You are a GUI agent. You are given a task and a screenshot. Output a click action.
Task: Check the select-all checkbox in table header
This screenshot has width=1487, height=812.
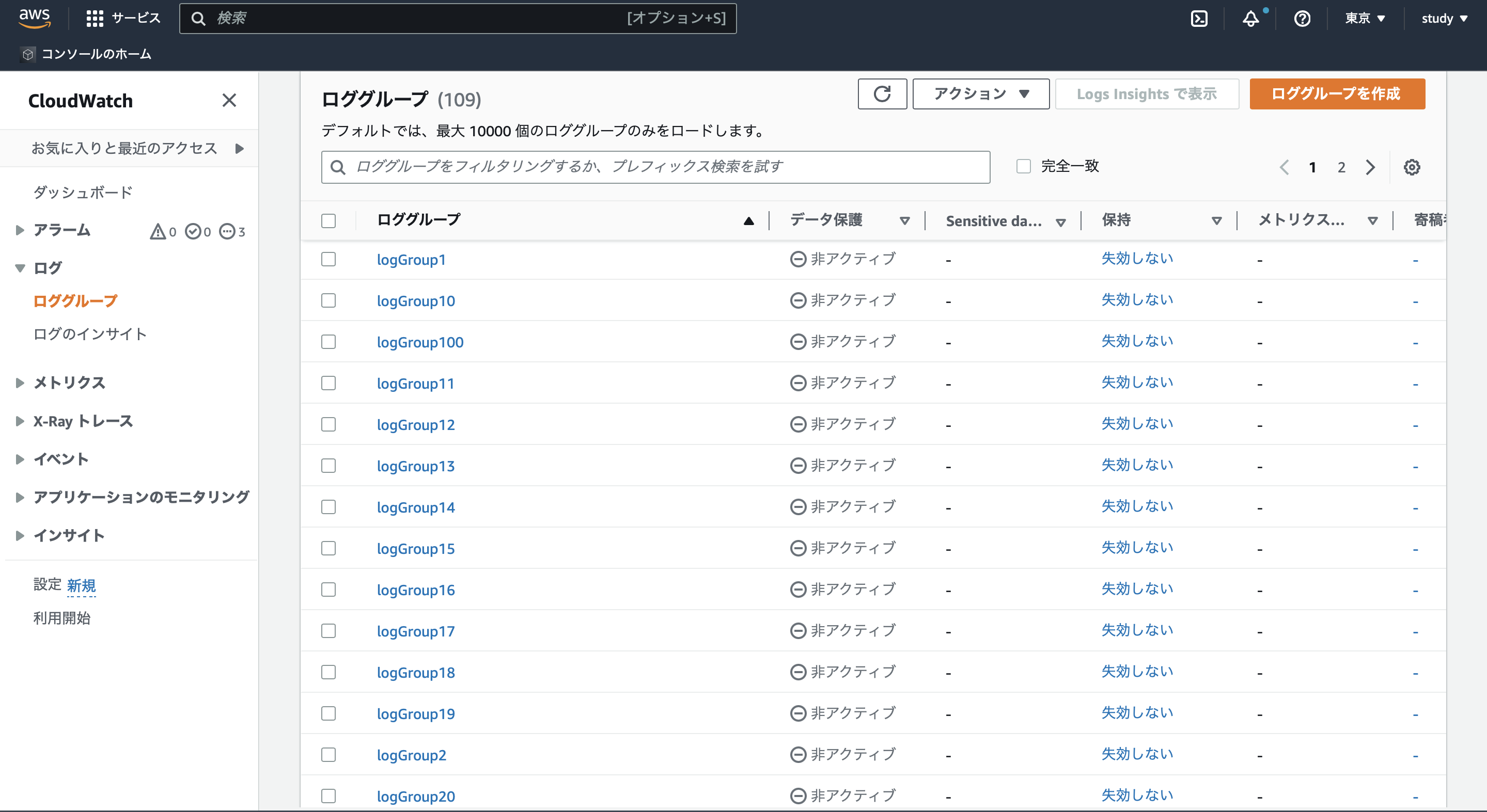328,220
